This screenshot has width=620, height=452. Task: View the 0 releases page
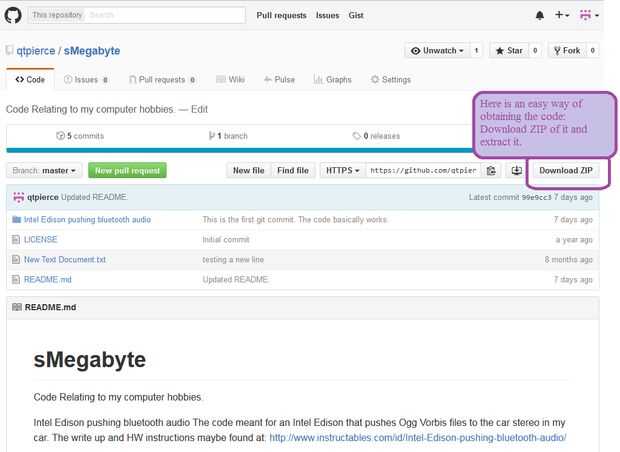[376, 136]
